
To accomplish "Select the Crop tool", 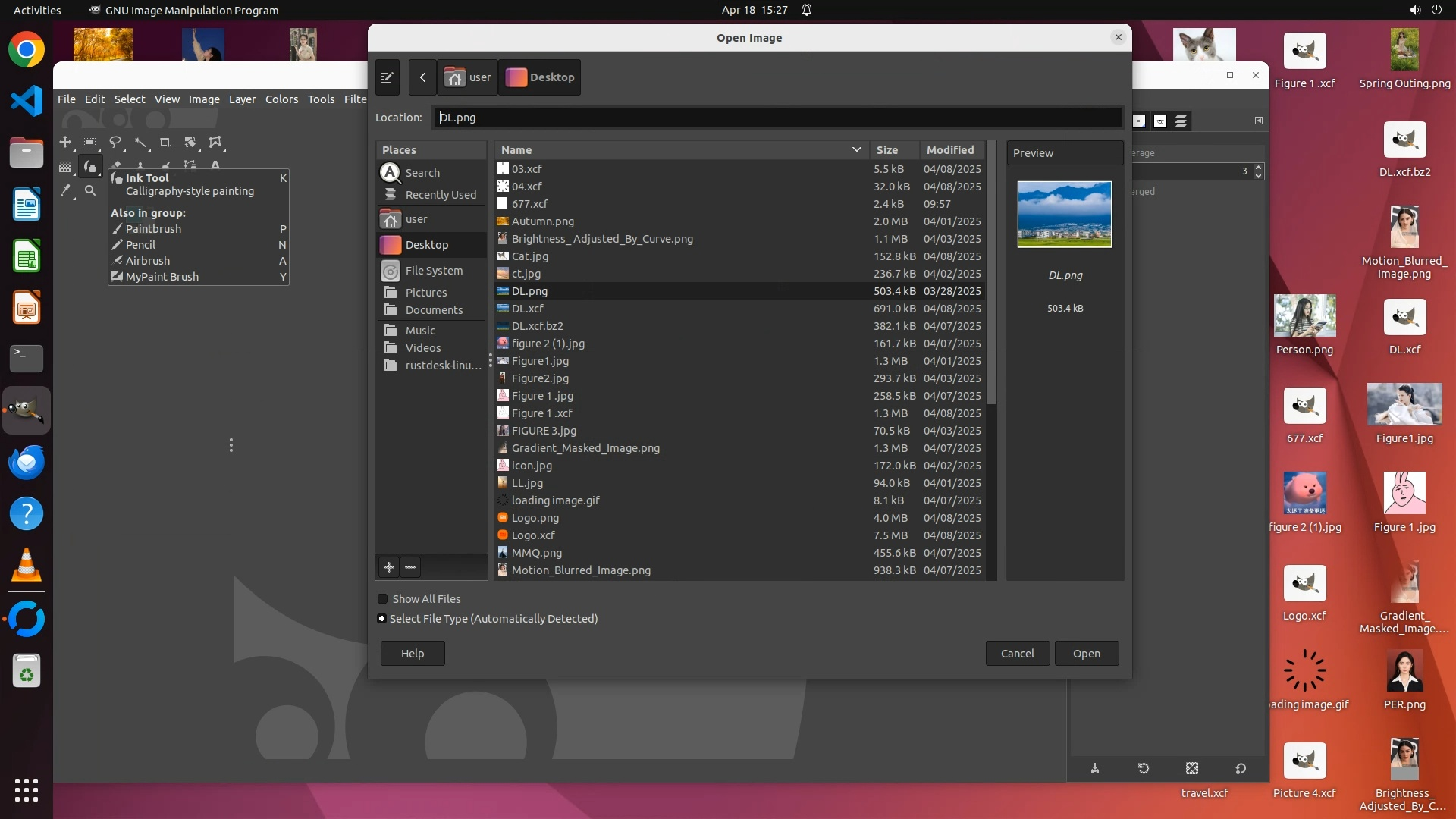I will click(x=165, y=143).
